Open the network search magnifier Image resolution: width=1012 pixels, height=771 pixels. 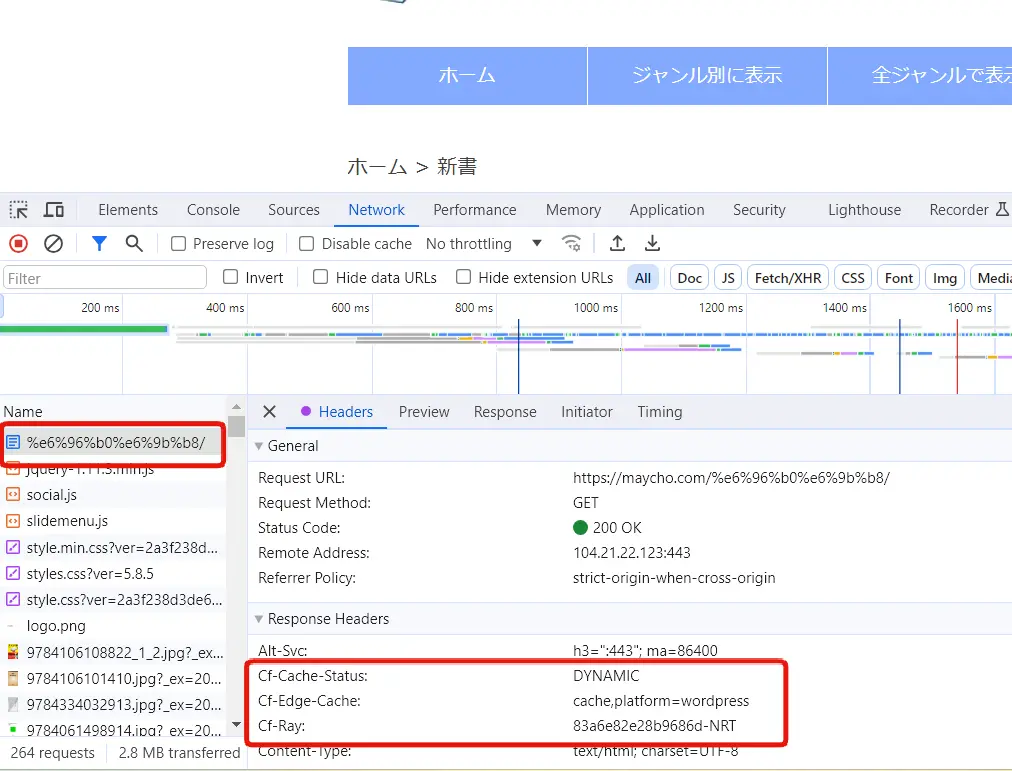pyautogui.click(x=134, y=244)
